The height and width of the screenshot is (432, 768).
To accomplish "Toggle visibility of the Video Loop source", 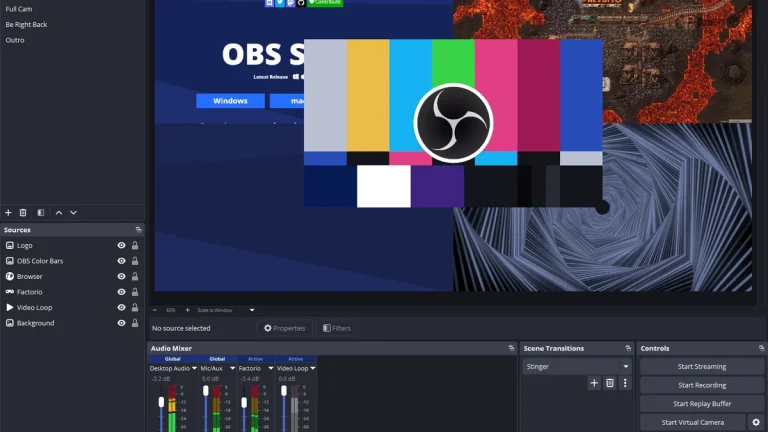I will click(121, 308).
